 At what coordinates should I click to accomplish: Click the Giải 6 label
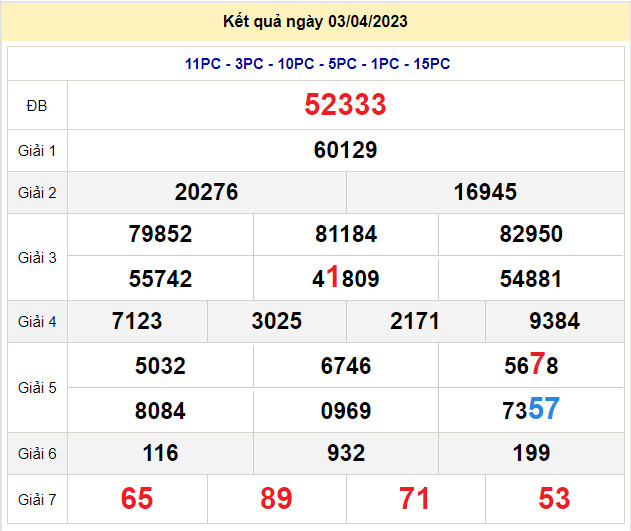[37, 454]
